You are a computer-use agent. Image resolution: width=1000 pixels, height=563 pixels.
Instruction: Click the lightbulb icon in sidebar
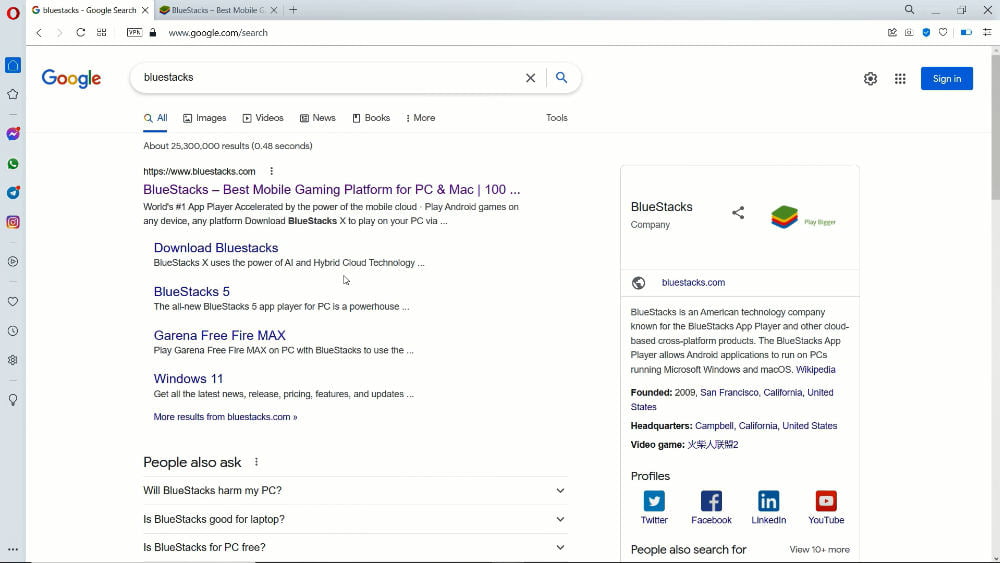click(x=13, y=400)
